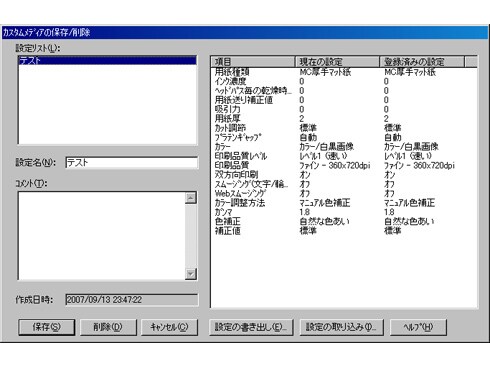This screenshot has width=490, height=368.
Task: Open help with ヘルプ(H) button
Action: 418,327
